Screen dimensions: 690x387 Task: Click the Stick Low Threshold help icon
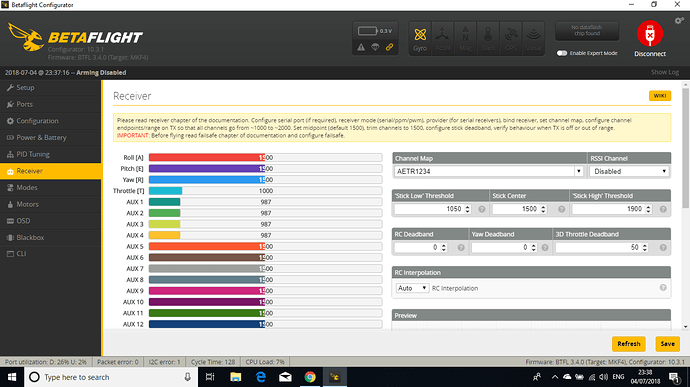click(x=482, y=209)
